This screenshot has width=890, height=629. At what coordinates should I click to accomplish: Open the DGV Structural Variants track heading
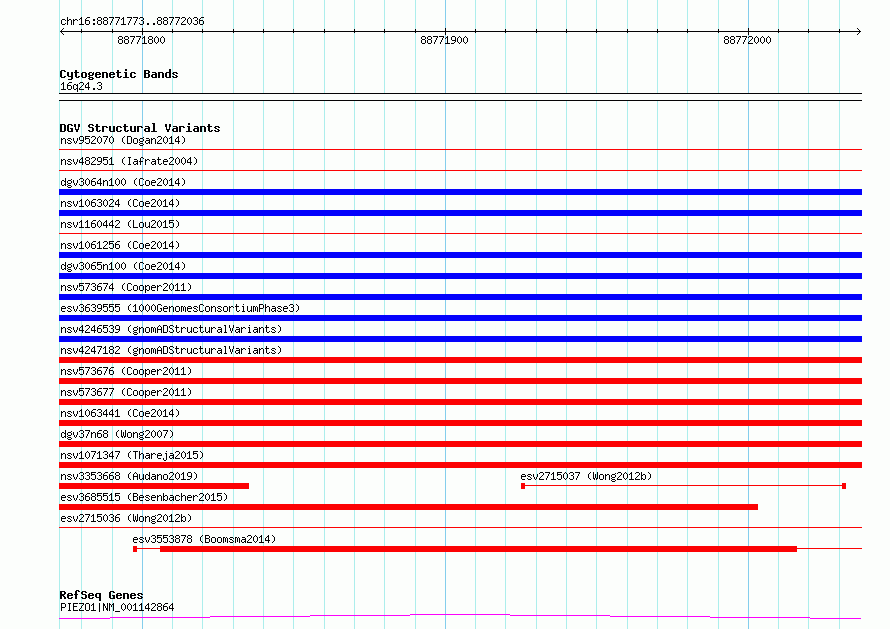pyautogui.click(x=140, y=128)
